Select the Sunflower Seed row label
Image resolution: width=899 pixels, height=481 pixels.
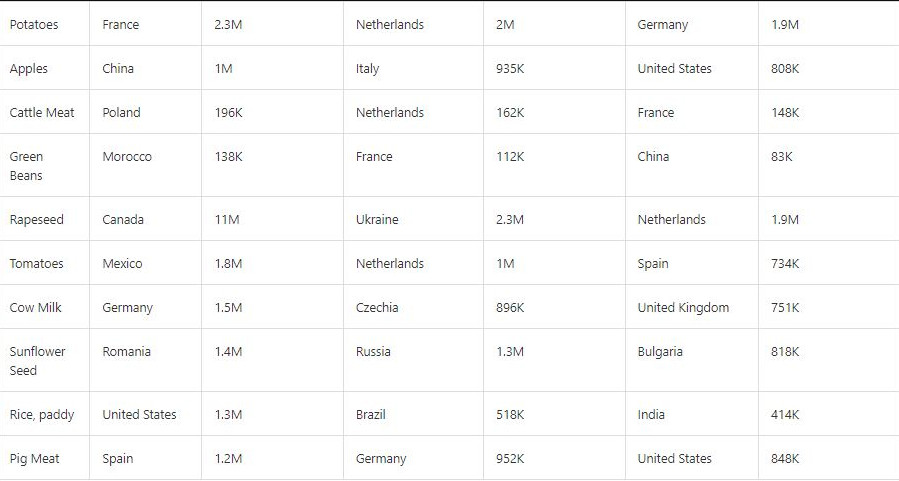coord(38,361)
